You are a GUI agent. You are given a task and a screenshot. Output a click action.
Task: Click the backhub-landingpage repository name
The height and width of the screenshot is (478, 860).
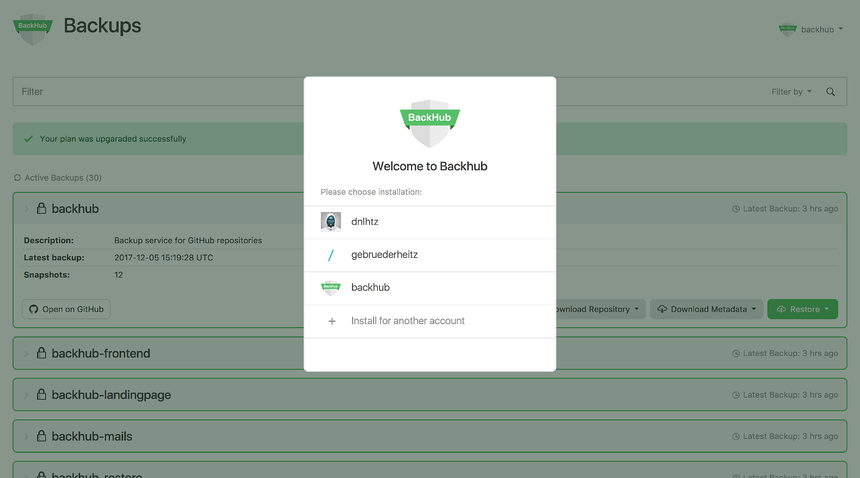coord(111,395)
